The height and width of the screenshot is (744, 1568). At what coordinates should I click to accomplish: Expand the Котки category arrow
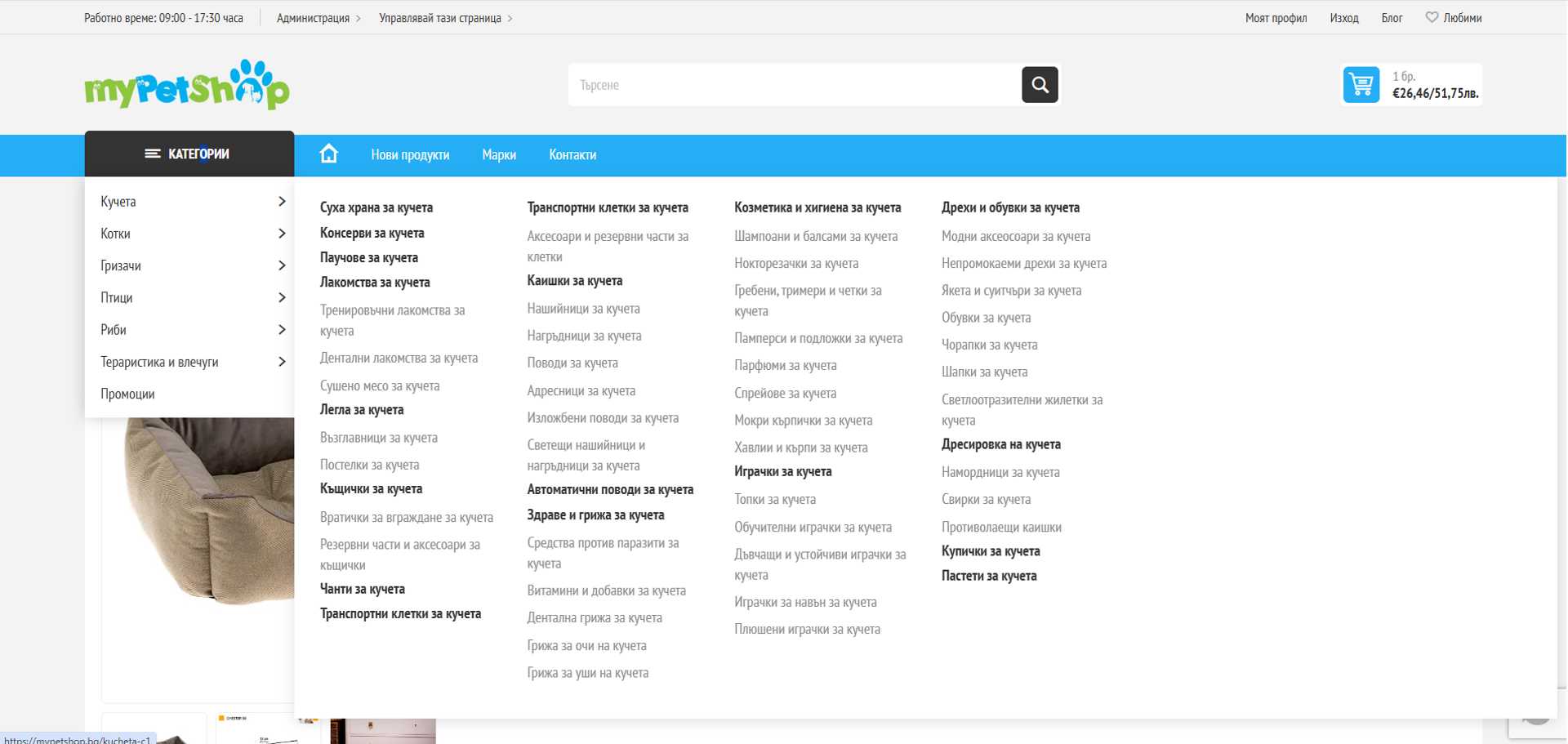(282, 234)
